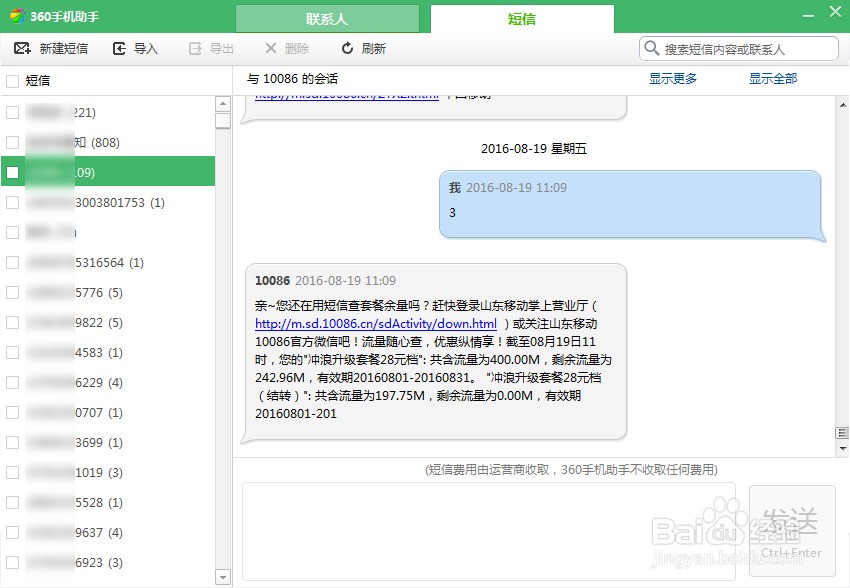Open the conversation ending 6229 (4)
Image resolution: width=850 pixels, height=588 pixels.
[108, 383]
